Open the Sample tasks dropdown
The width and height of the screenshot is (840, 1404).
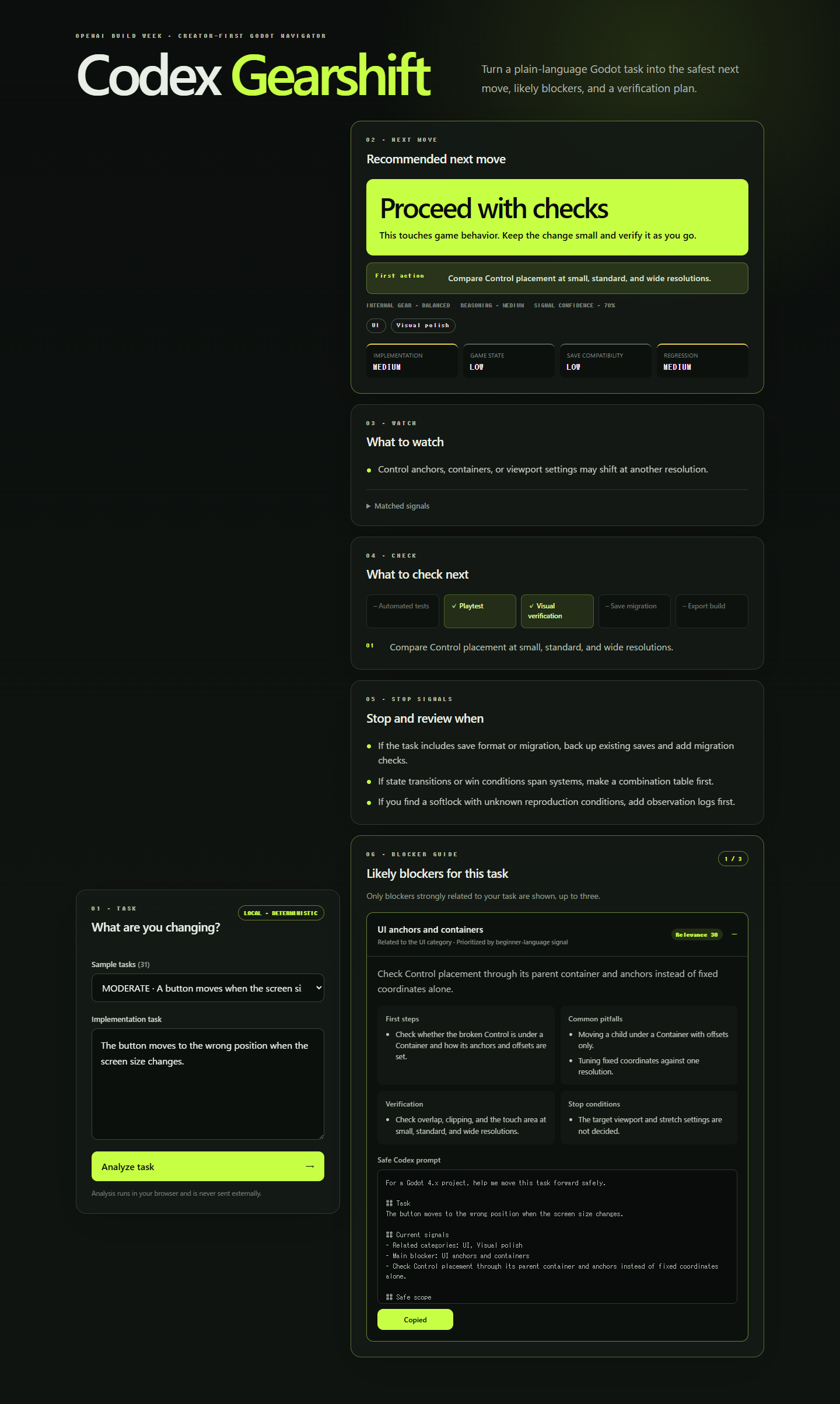pyautogui.click(x=208, y=988)
